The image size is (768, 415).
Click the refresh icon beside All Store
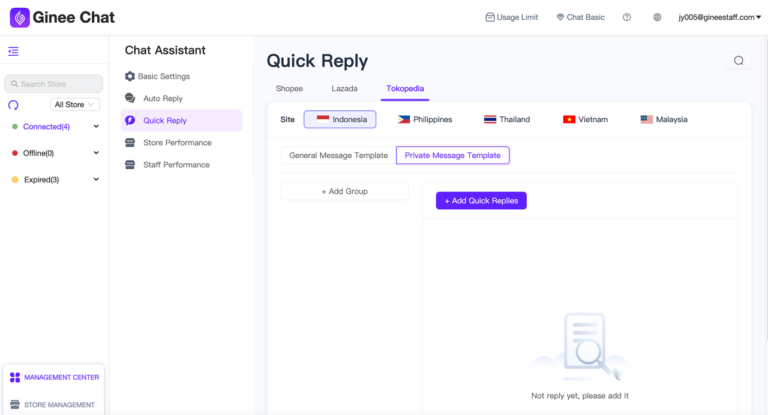(13, 104)
